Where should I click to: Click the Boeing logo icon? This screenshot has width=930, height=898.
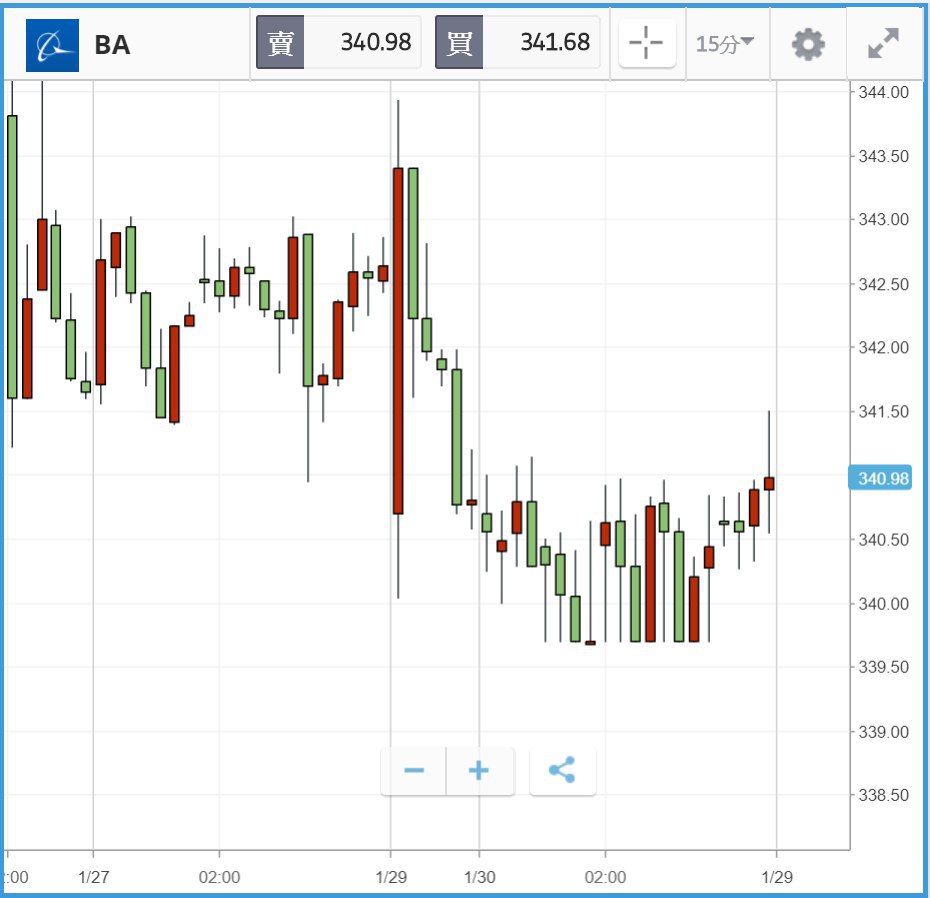(52, 45)
